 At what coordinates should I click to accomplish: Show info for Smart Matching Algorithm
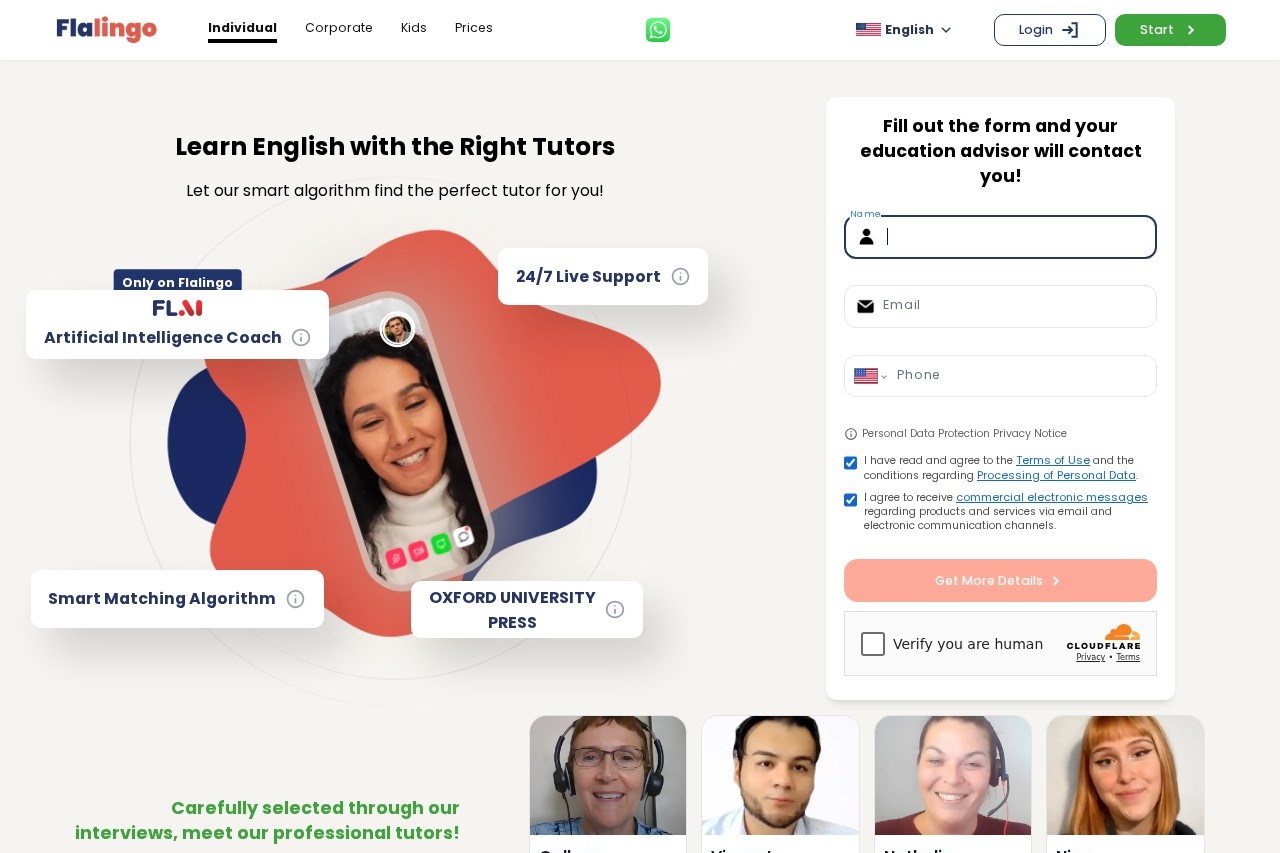point(295,599)
